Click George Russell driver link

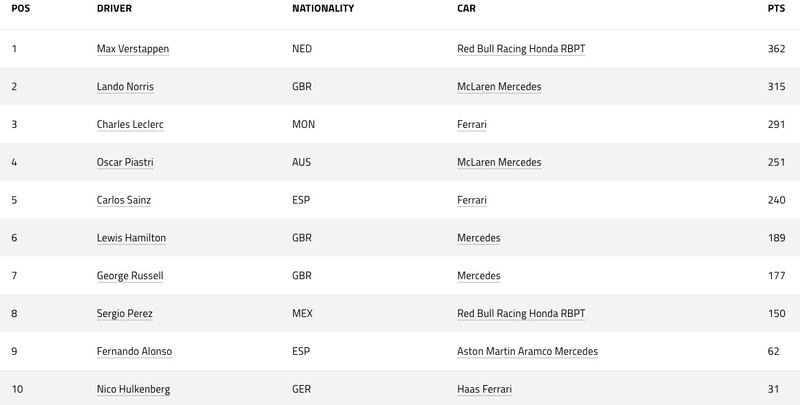pos(130,276)
